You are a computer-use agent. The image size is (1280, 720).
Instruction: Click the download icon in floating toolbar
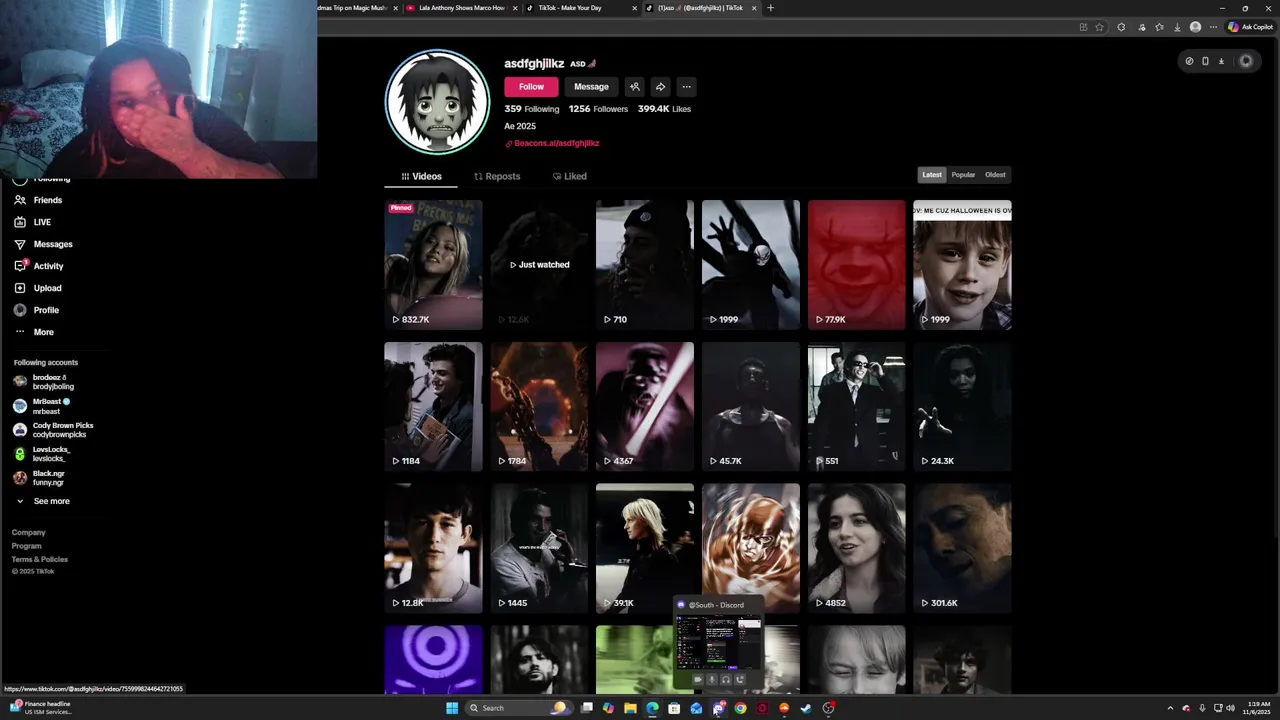click(x=1221, y=61)
